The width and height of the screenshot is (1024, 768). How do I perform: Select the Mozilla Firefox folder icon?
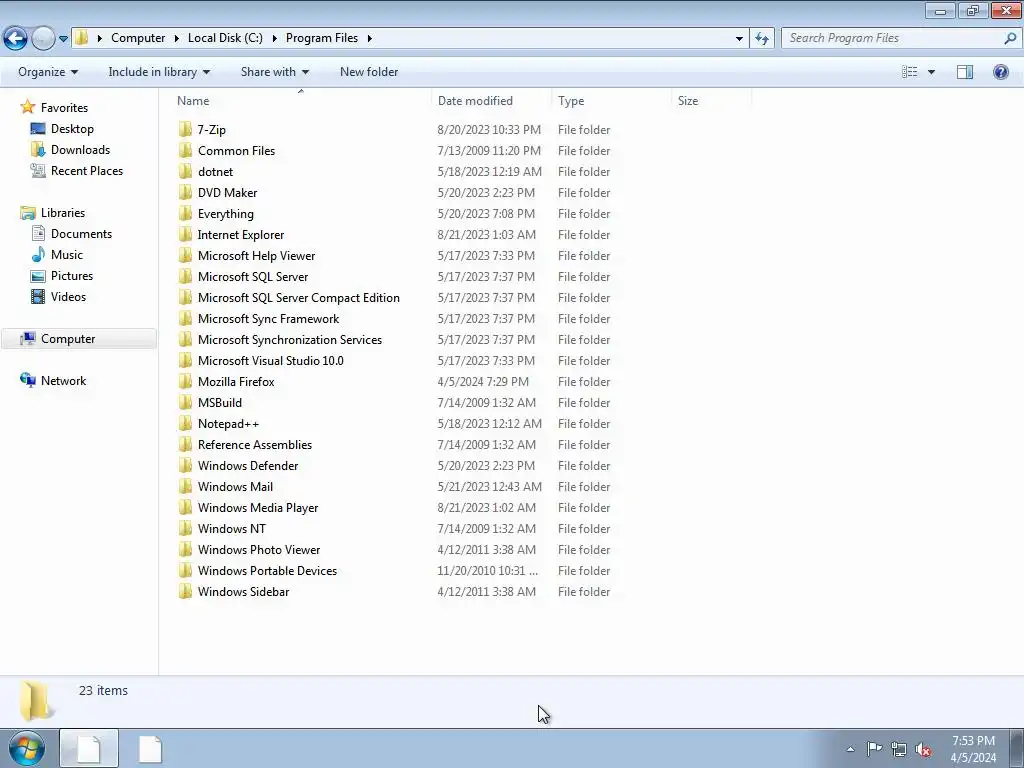click(x=185, y=381)
